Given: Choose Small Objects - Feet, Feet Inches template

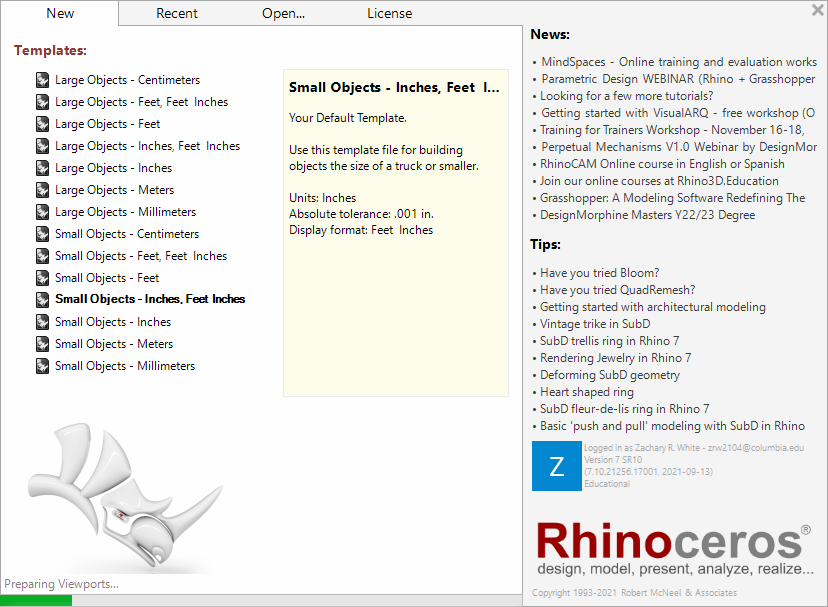Looking at the screenshot, I should pos(141,256).
